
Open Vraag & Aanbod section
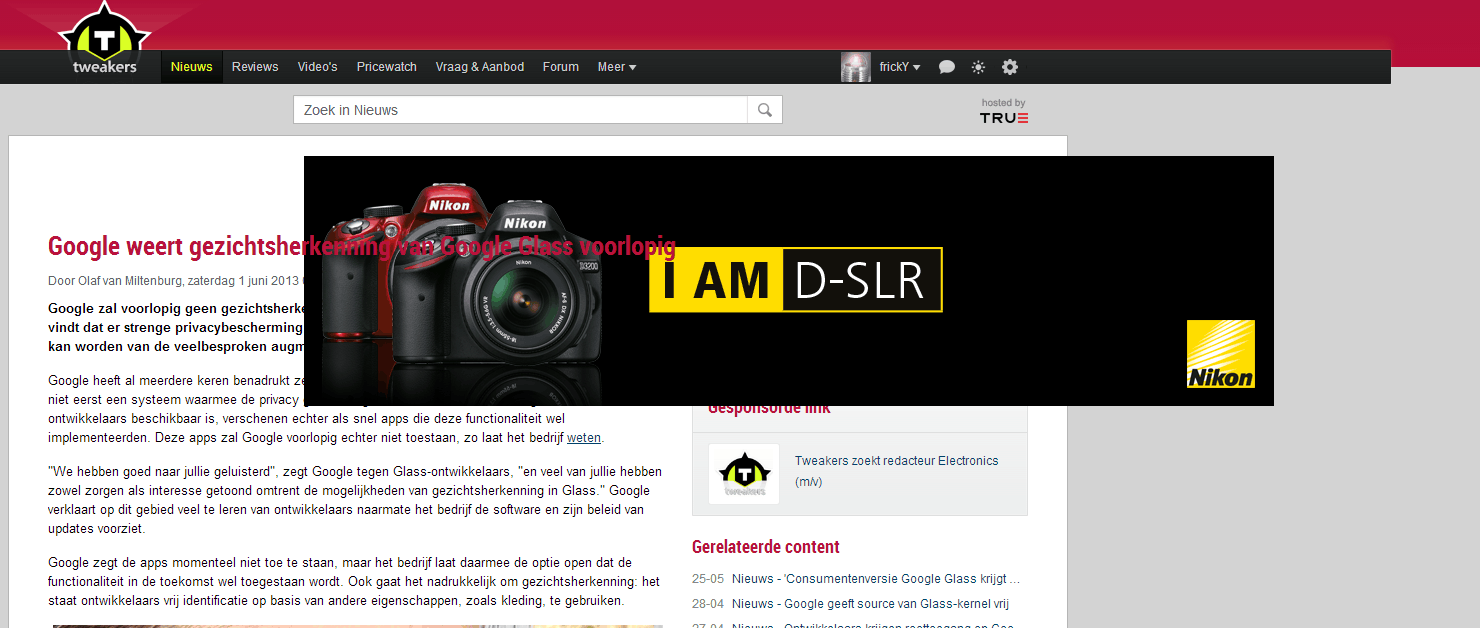480,67
